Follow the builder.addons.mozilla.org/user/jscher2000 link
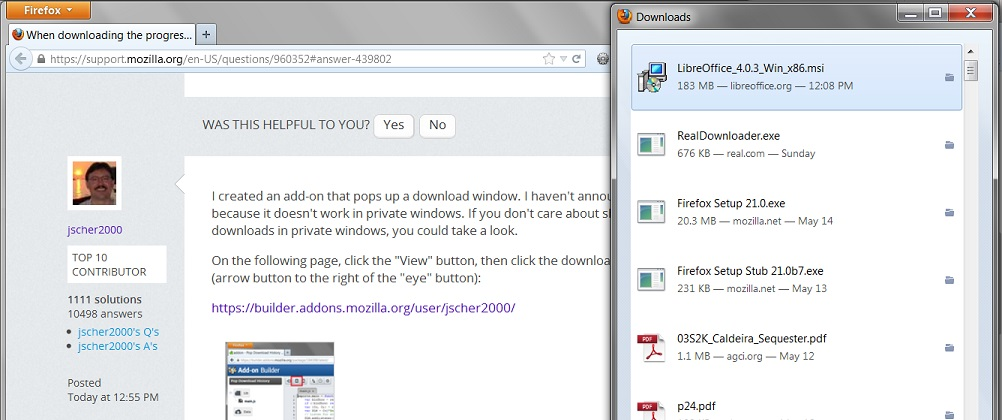Viewport: 1002px width, 420px height. (364, 307)
